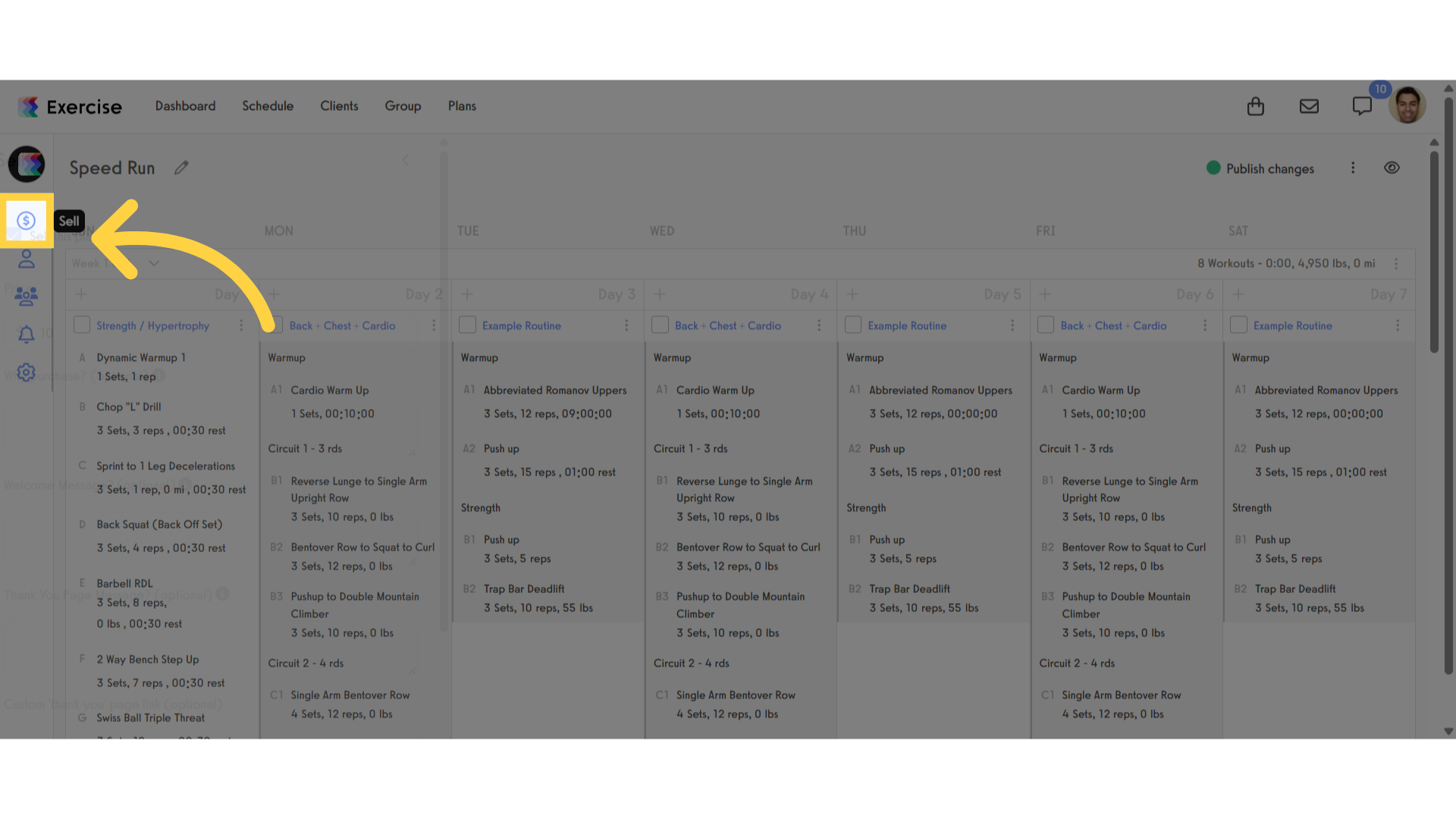
Task: Open the notifications bell in sidebar
Action: [27, 334]
